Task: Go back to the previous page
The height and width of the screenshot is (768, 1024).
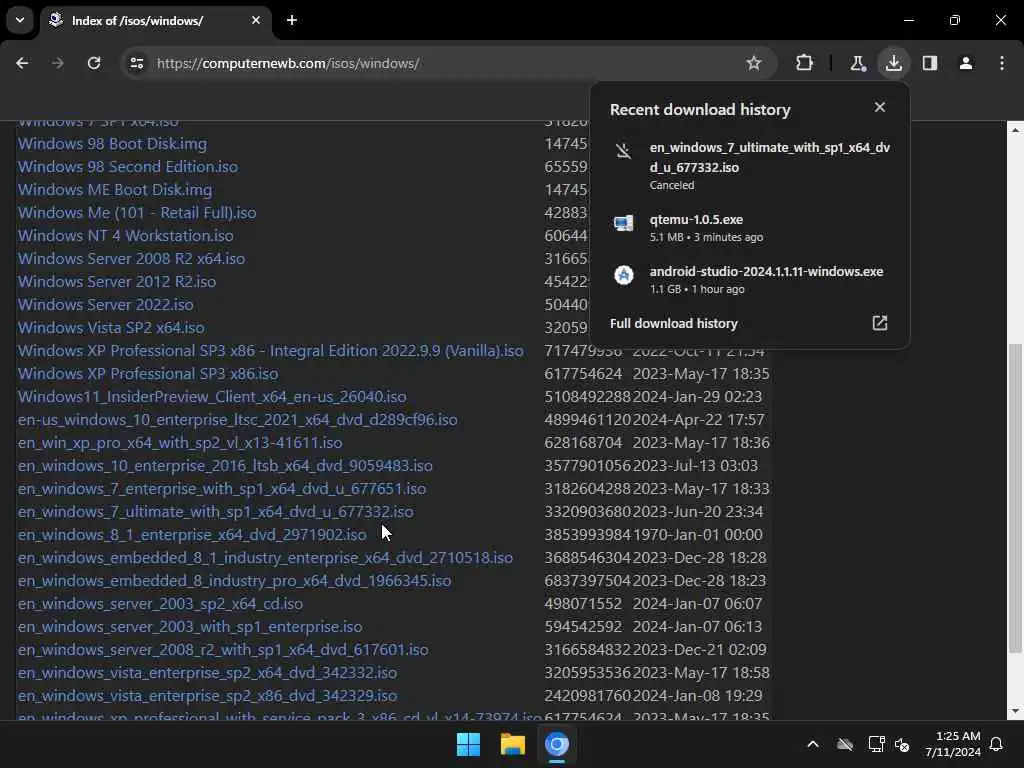Action: (x=22, y=63)
